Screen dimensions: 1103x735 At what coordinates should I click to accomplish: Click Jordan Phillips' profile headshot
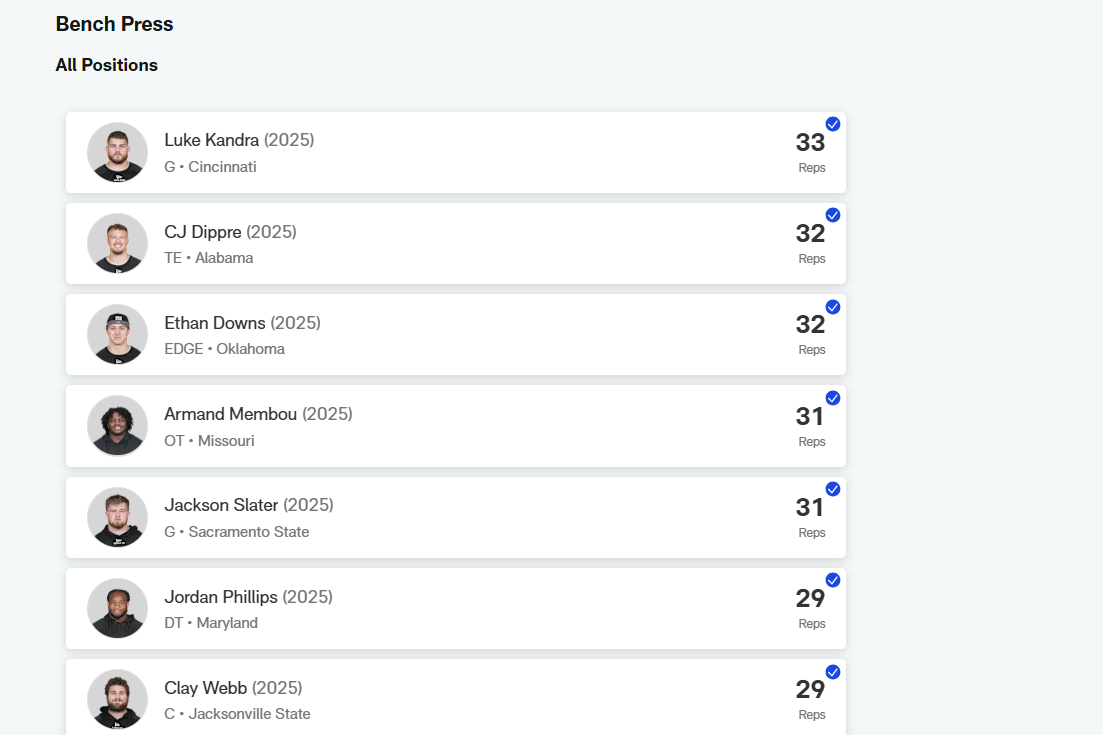[x=117, y=608]
